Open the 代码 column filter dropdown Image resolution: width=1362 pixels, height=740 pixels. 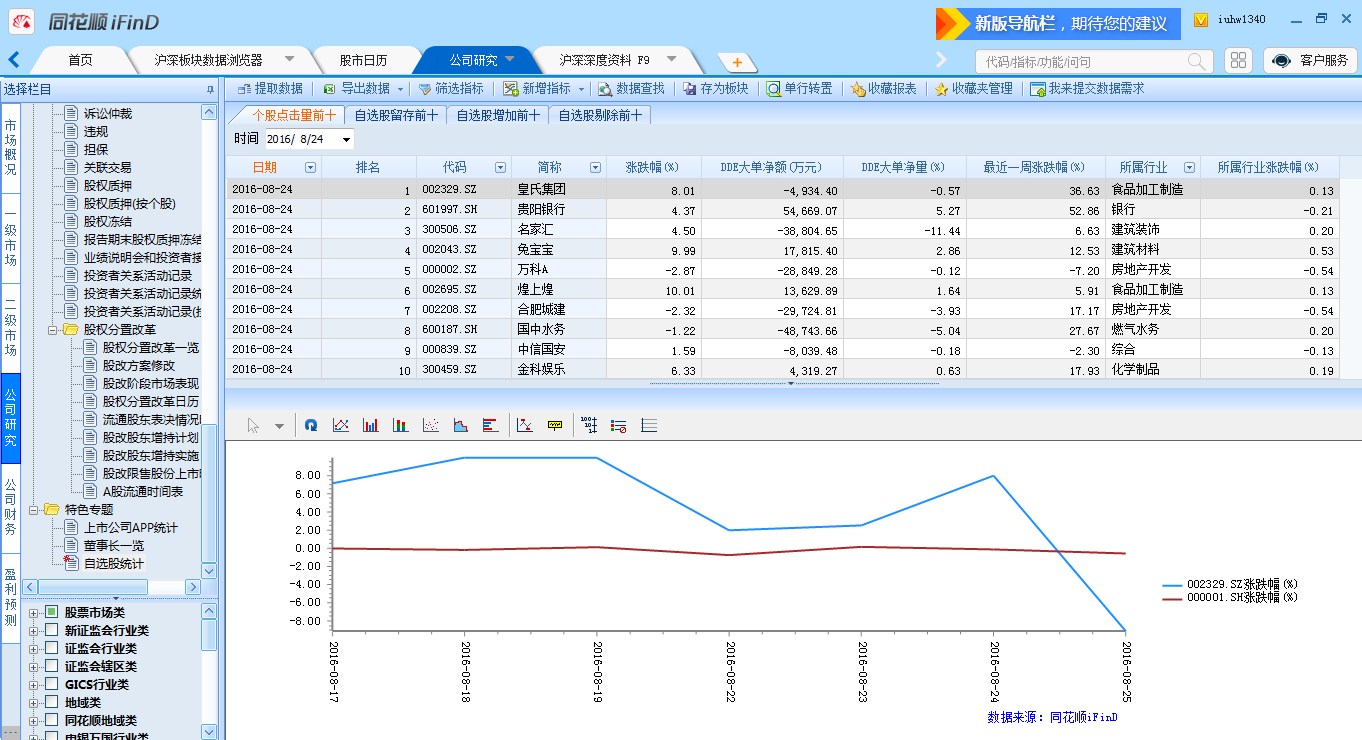[x=500, y=168]
